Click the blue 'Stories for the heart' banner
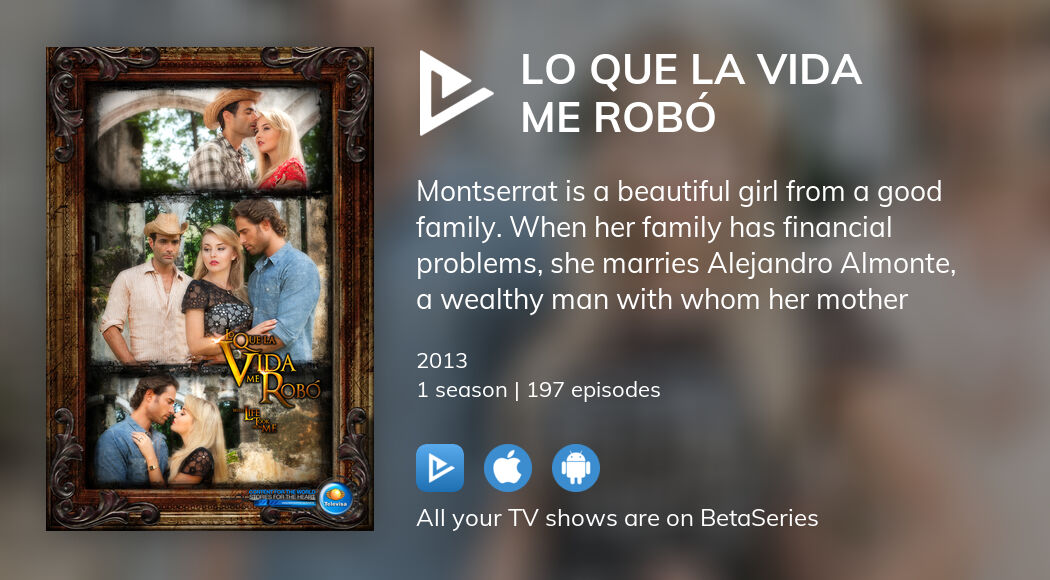The width and height of the screenshot is (1050, 580). 282,498
